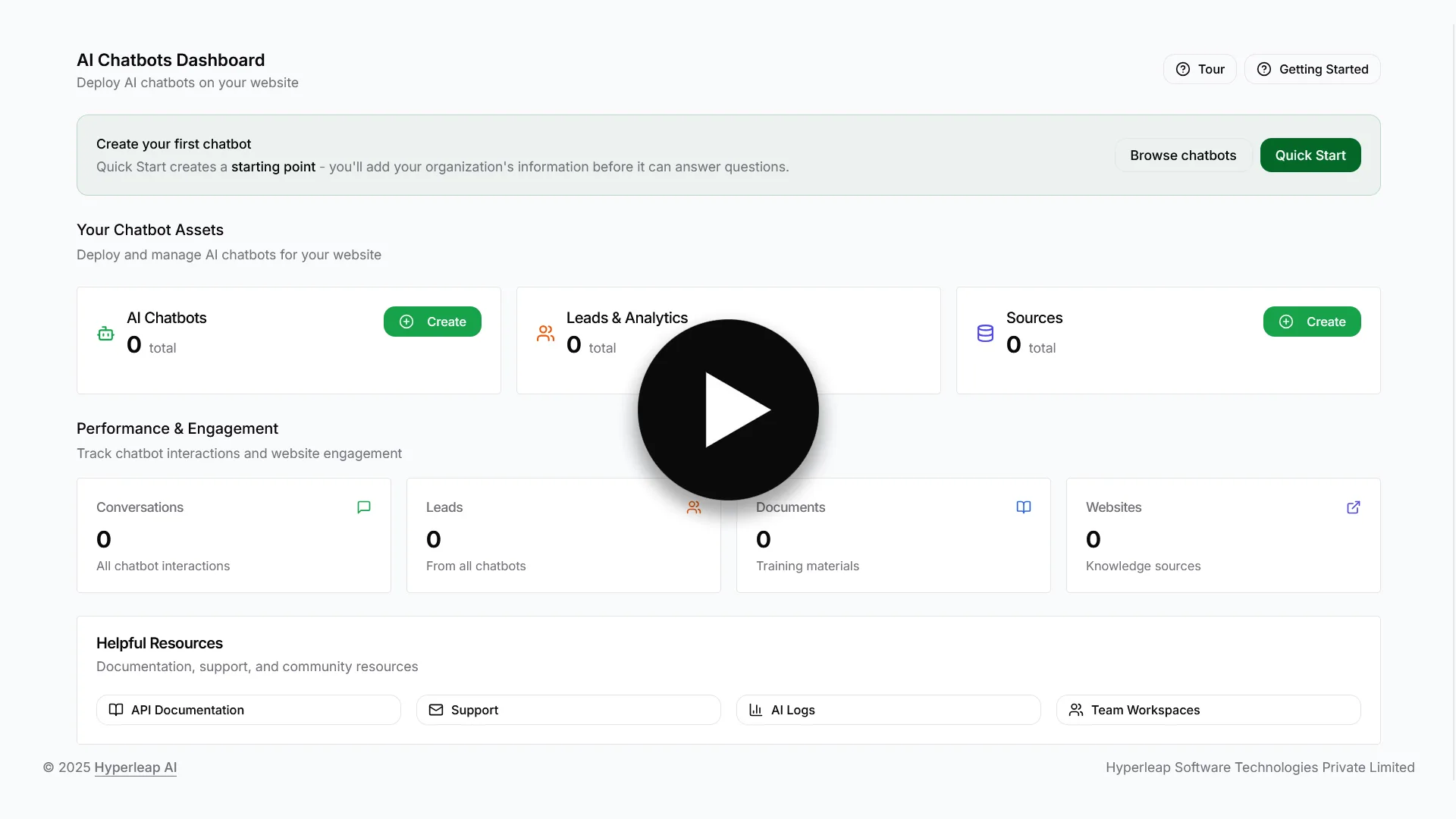The width and height of the screenshot is (1456, 819).
Task: Click the Quick Start button
Action: [1310, 155]
